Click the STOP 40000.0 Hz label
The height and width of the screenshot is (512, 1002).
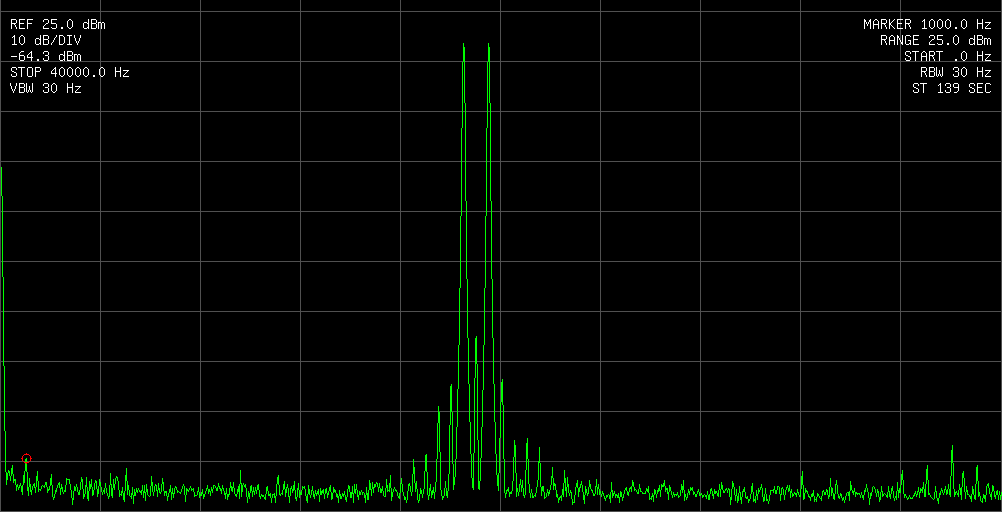pos(70,73)
